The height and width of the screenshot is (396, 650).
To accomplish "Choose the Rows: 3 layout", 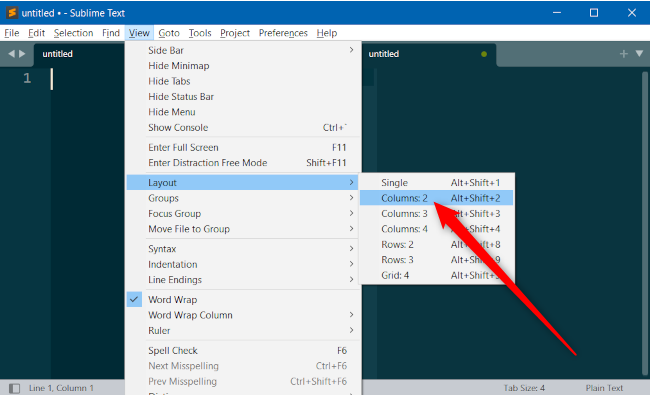I will pyautogui.click(x=437, y=260).
